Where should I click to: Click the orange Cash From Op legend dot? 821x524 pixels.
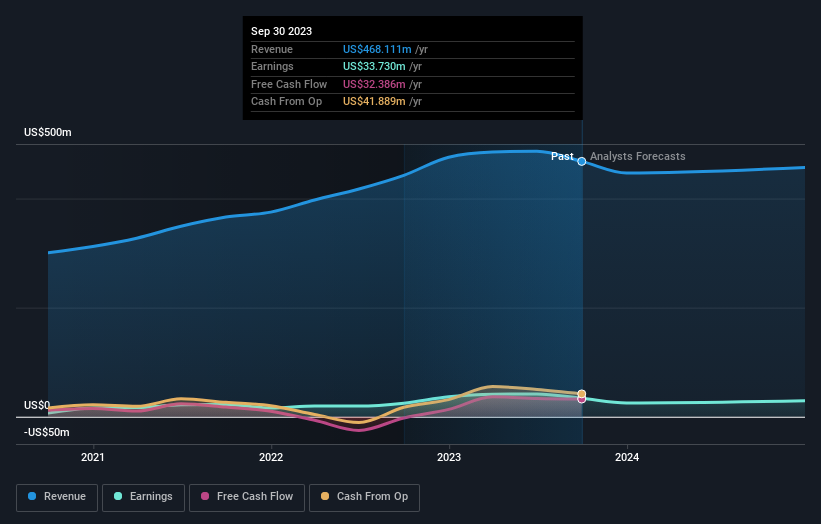point(325,496)
